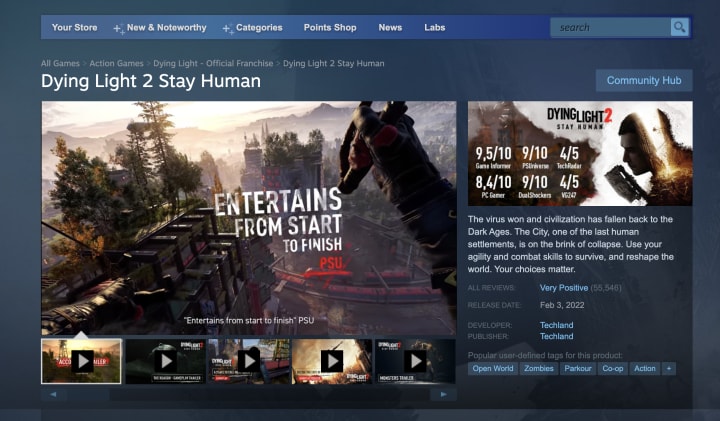Open the All Games breadcrumb
This screenshot has height=421, width=720.
tap(60, 63)
